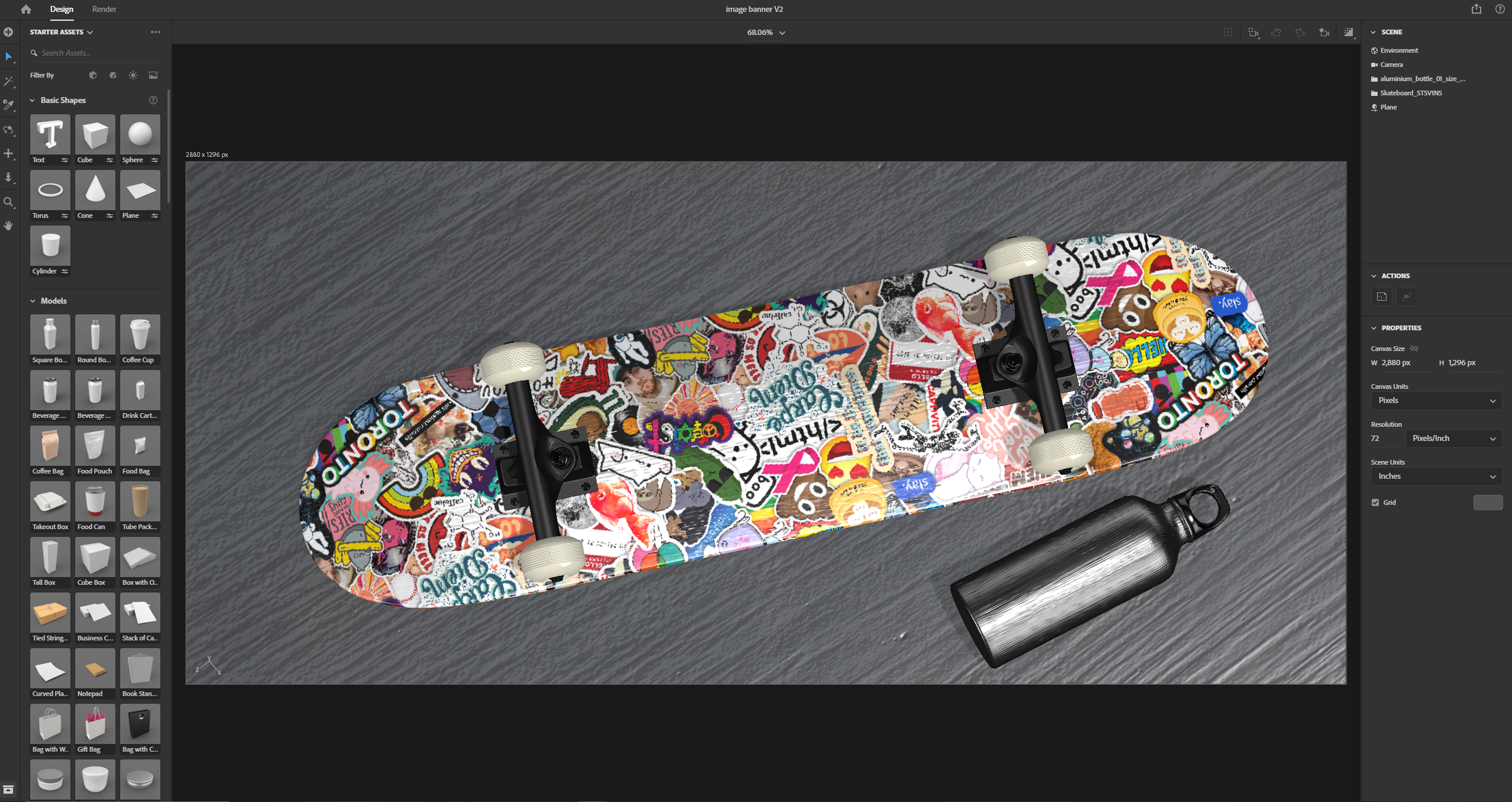Image resolution: width=1512 pixels, height=802 pixels.
Task: Click the Search Assets input field
Action: [97, 53]
